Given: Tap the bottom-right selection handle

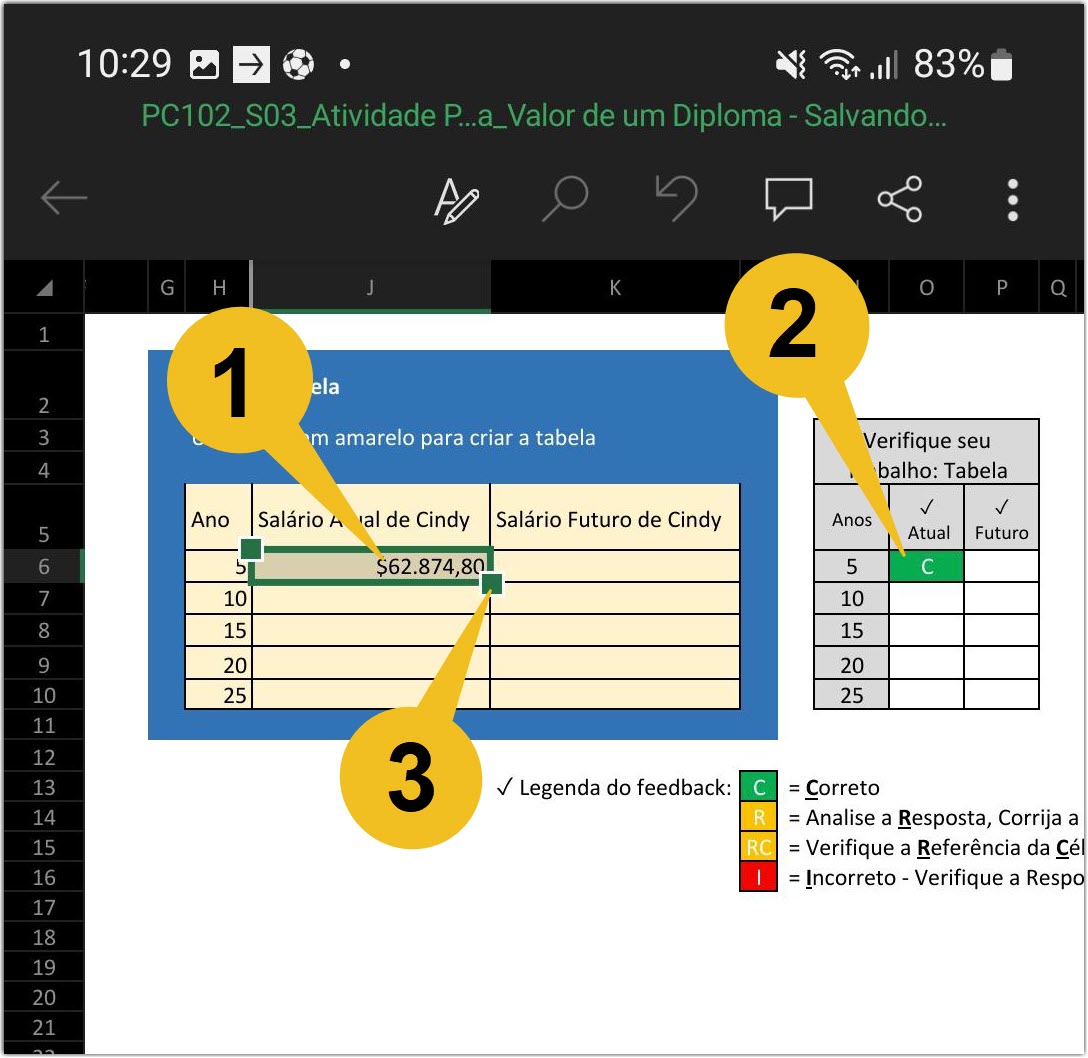Looking at the screenshot, I should tap(491, 583).
